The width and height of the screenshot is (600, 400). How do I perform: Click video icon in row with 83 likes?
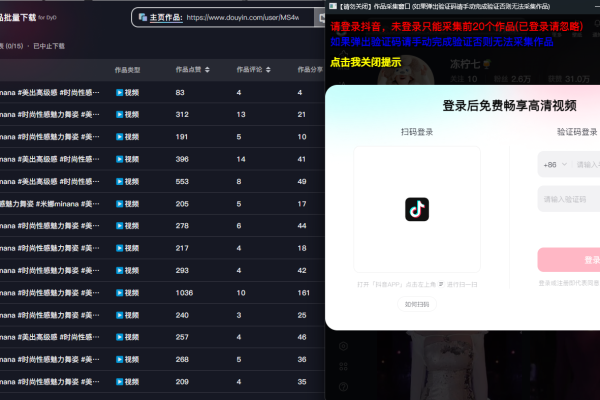tap(119, 92)
